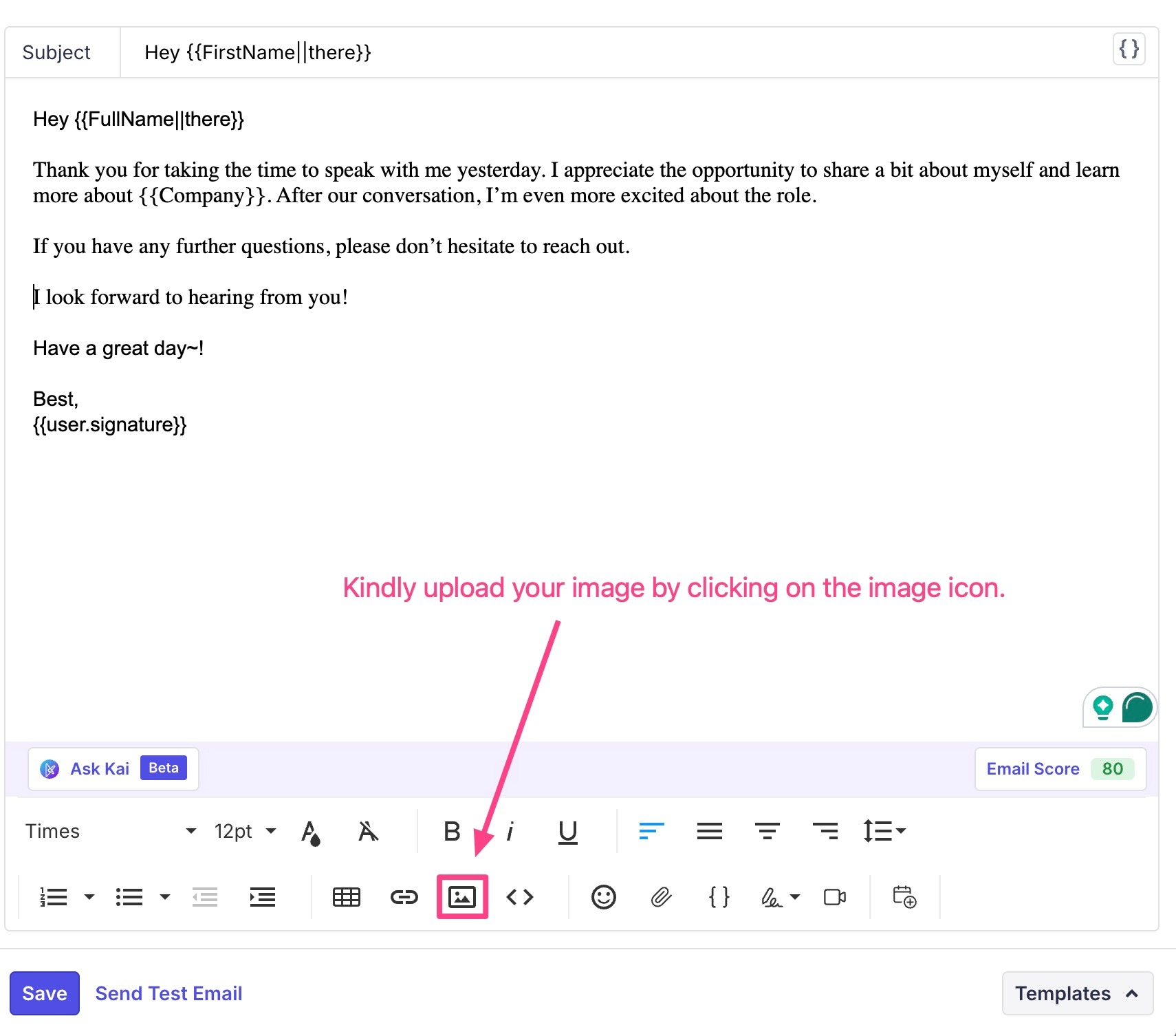Open the signature dropdown arrow
This screenshot has width=1176, height=1036.
tap(795, 897)
